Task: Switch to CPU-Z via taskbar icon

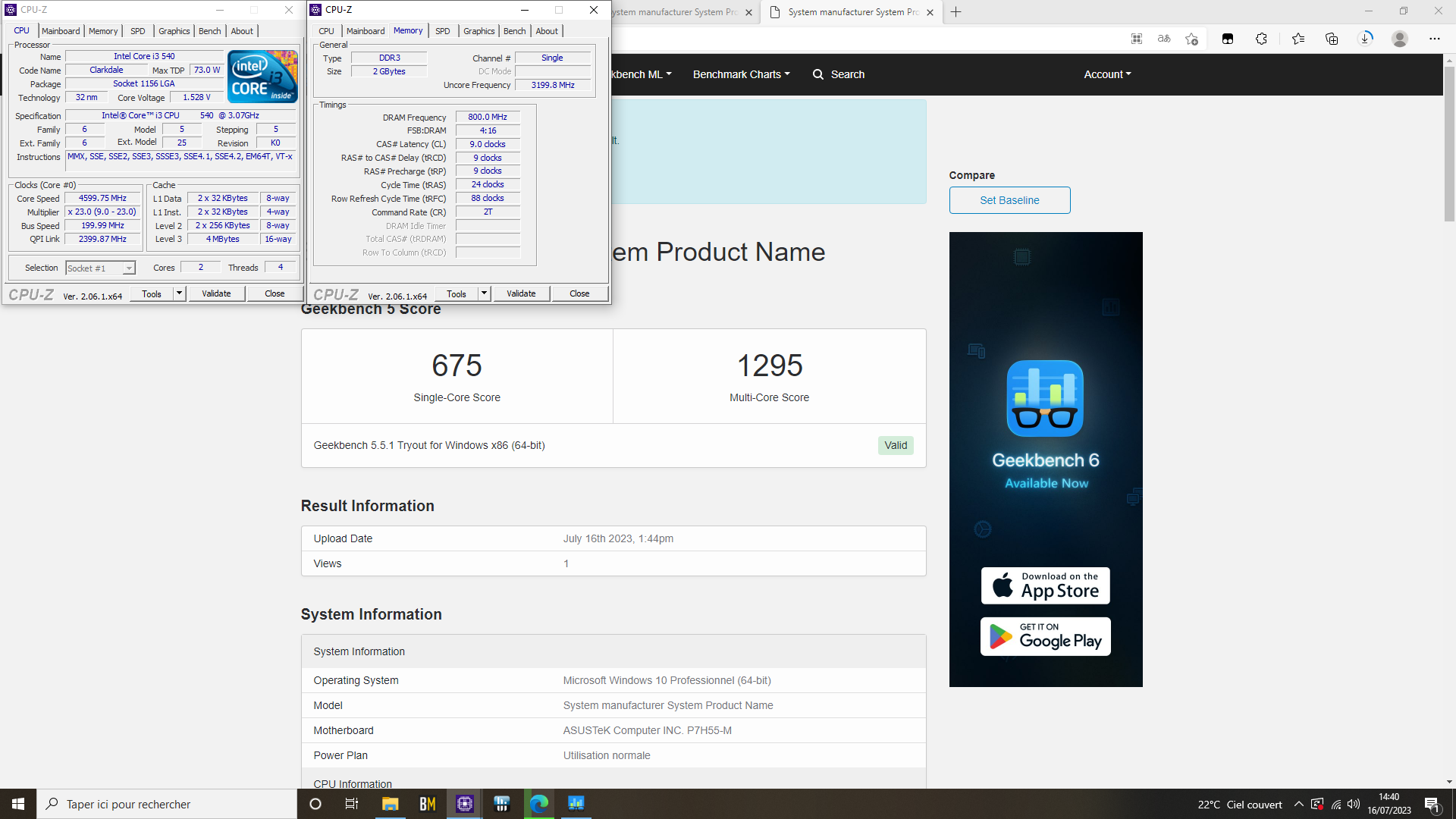Action: 464,804
